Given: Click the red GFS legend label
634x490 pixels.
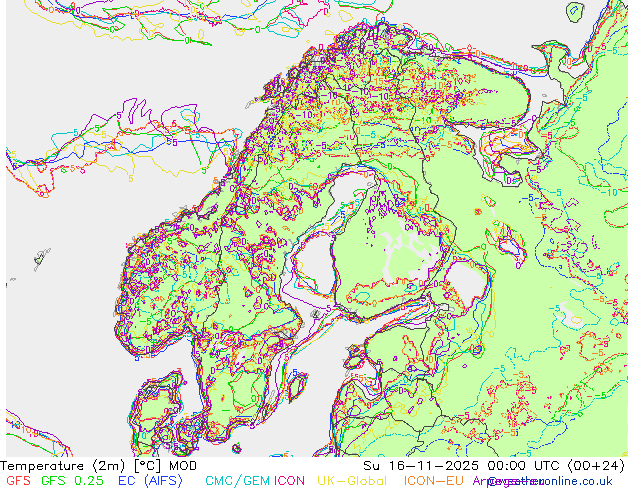Looking at the screenshot, I should click(x=19, y=480).
